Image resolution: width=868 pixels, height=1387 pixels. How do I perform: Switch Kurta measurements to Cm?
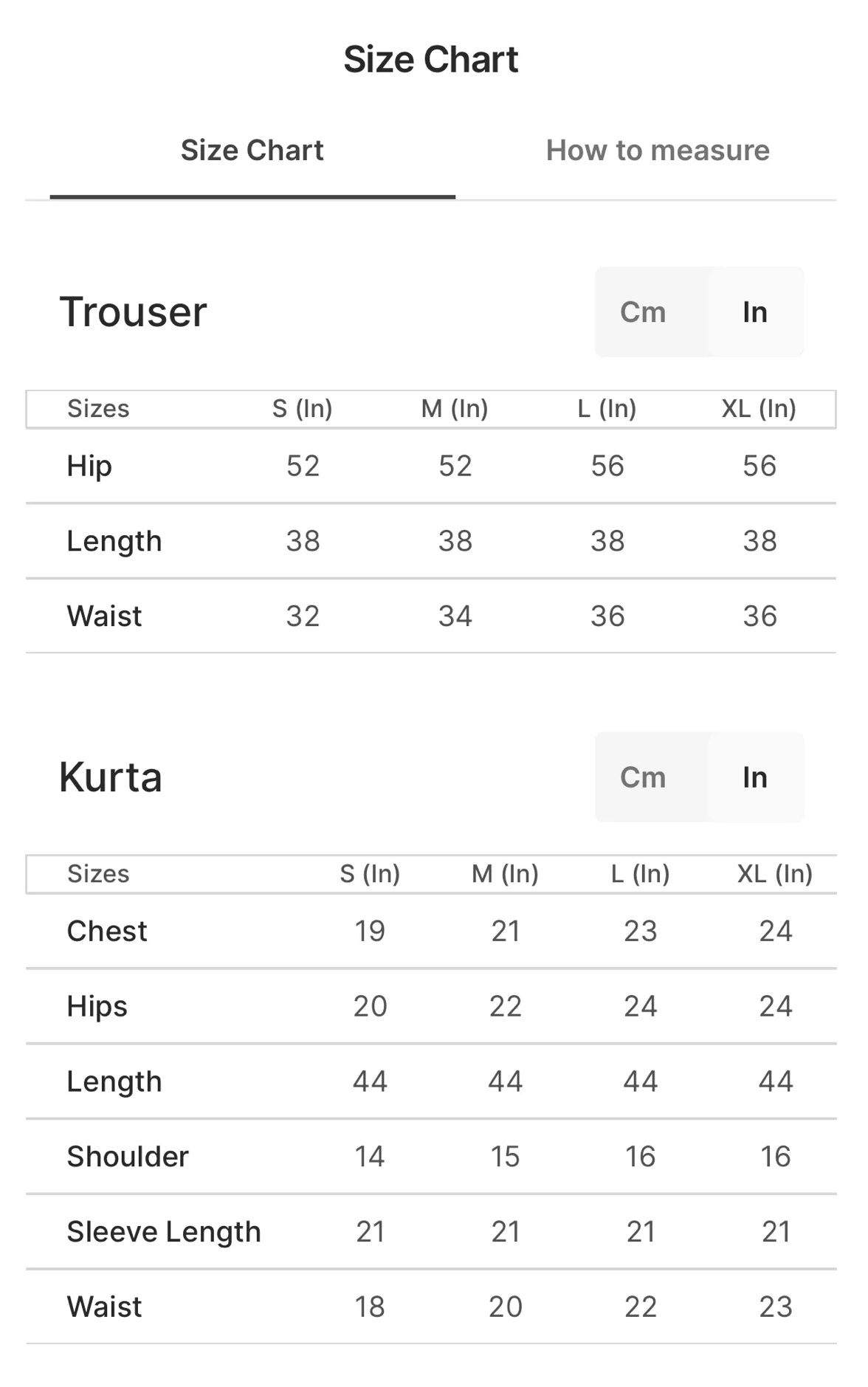[643, 777]
